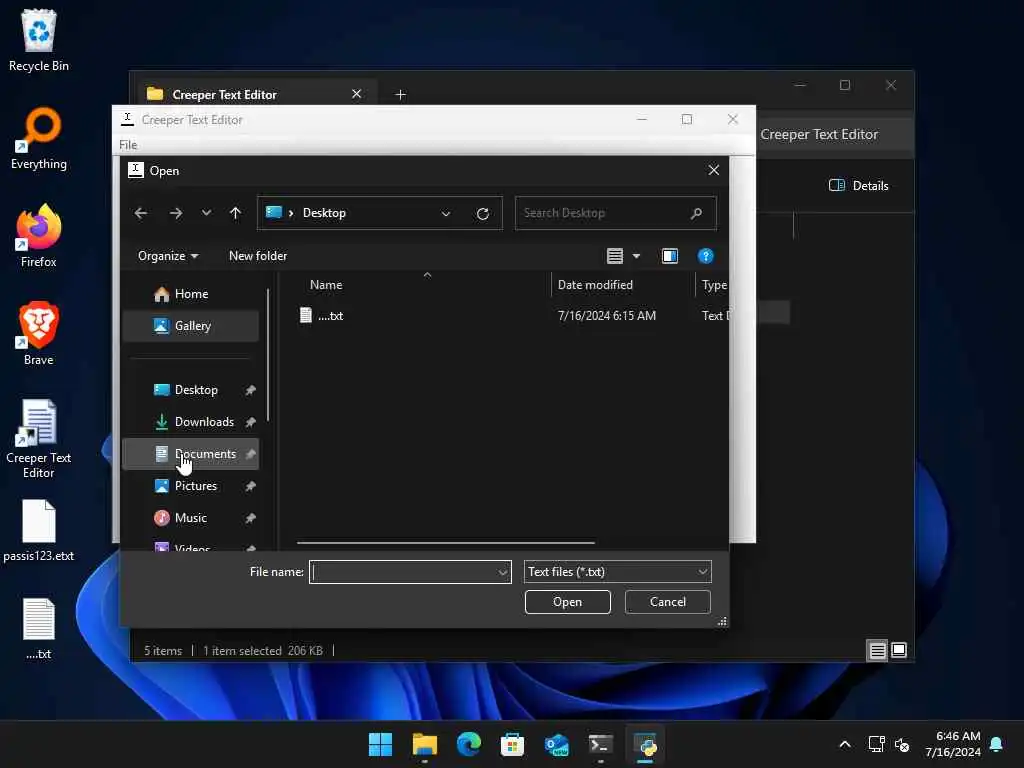Close the Open dialog
Image resolution: width=1024 pixels, height=768 pixels.
(714, 170)
